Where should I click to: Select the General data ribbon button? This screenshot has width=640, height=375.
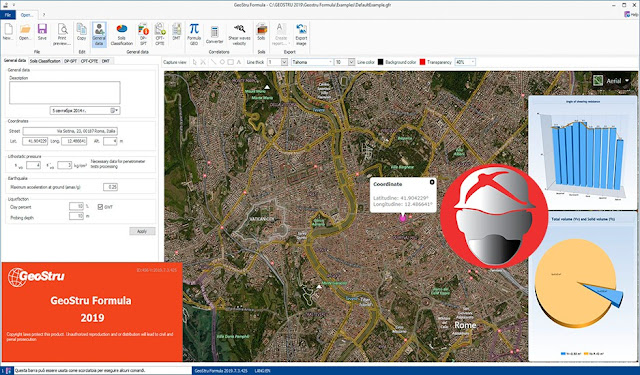pyautogui.click(x=99, y=34)
